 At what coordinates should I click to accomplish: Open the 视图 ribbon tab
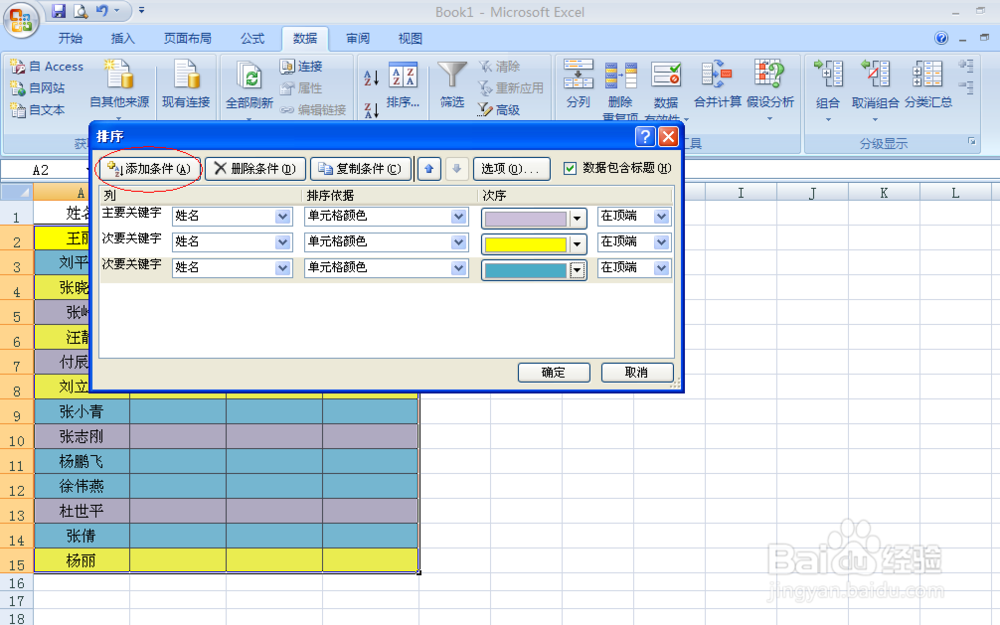[410, 39]
